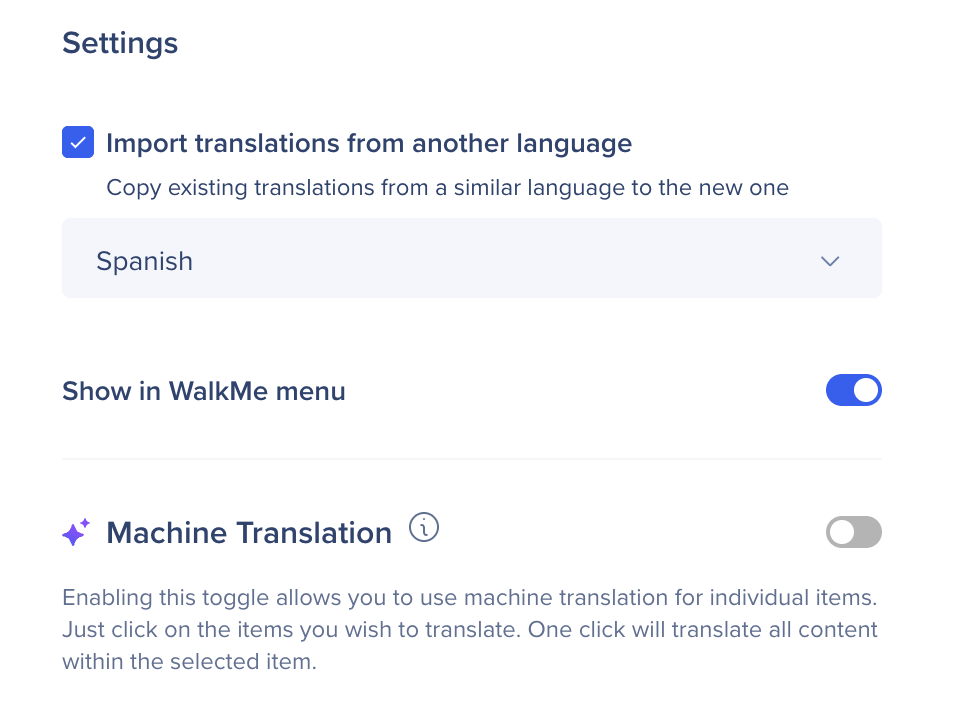Click the Machine Translation info icon
Image resolution: width=958 pixels, height=708 pixels.
point(424,528)
